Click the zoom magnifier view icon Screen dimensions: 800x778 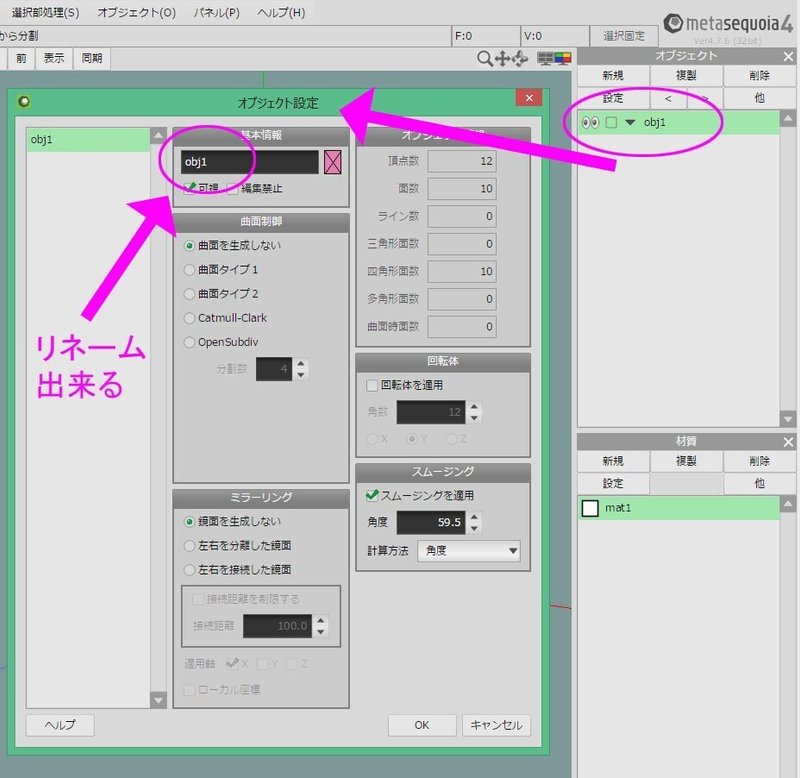tap(484, 59)
